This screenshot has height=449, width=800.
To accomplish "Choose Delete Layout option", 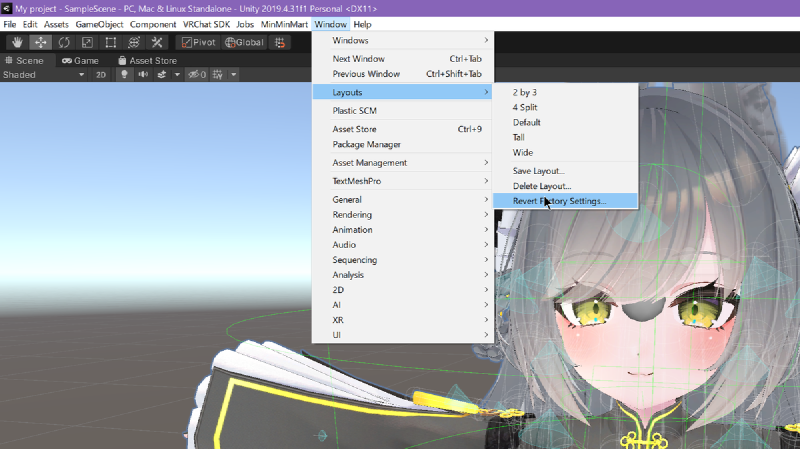I will pos(565,186).
